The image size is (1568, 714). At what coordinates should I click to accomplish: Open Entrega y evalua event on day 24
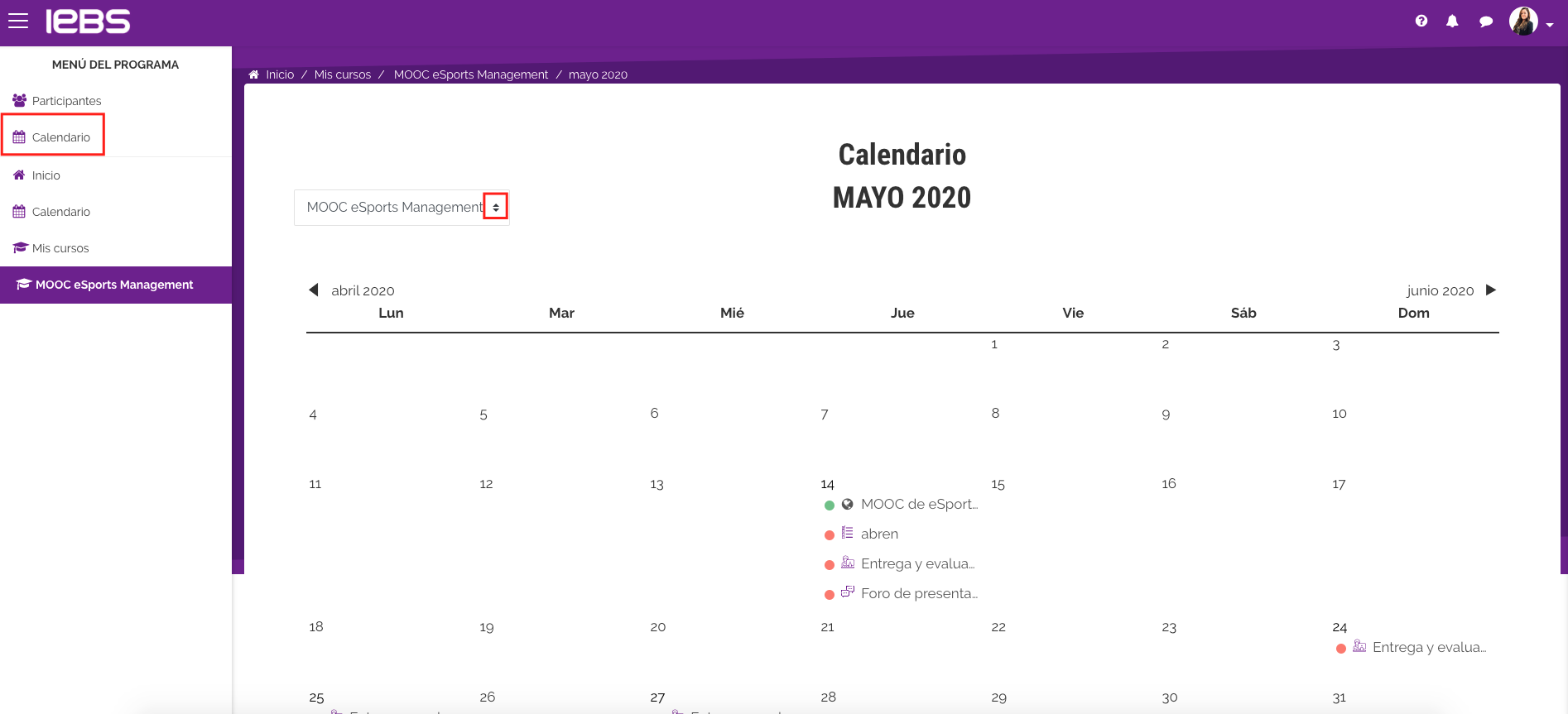1430,647
